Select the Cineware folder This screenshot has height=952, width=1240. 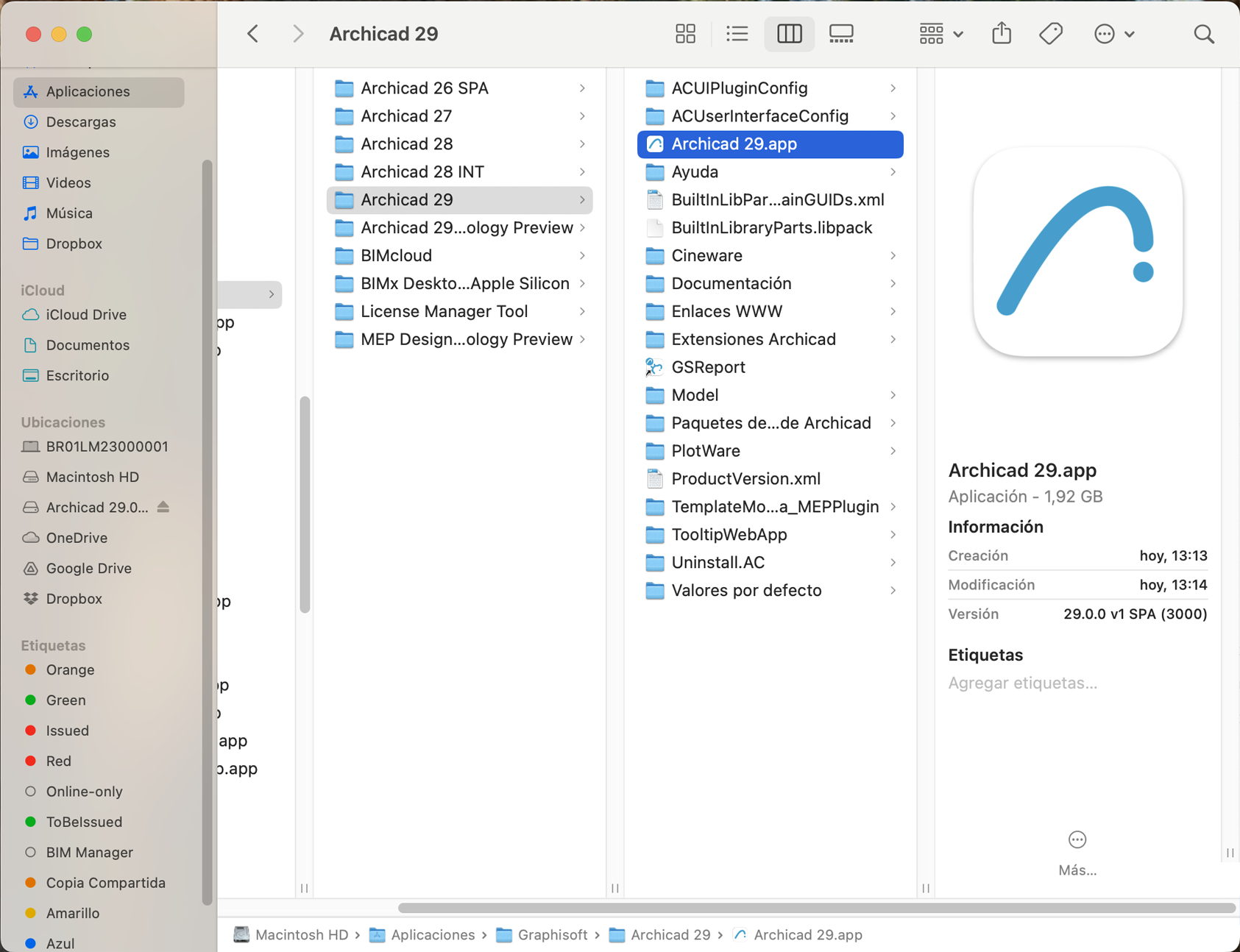point(770,256)
